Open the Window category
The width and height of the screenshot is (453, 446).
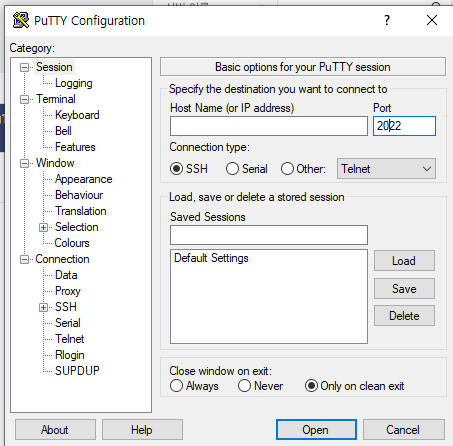(x=55, y=163)
